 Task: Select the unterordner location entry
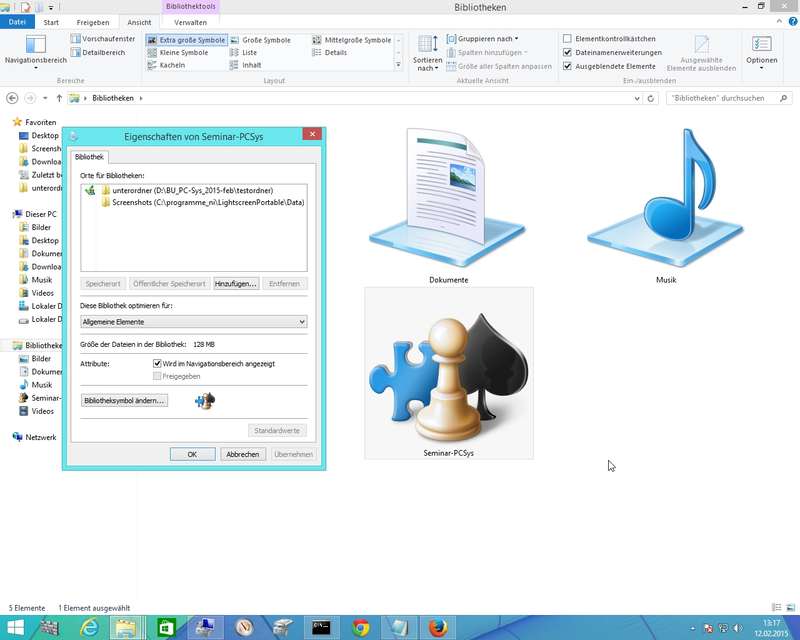[192, 190]
